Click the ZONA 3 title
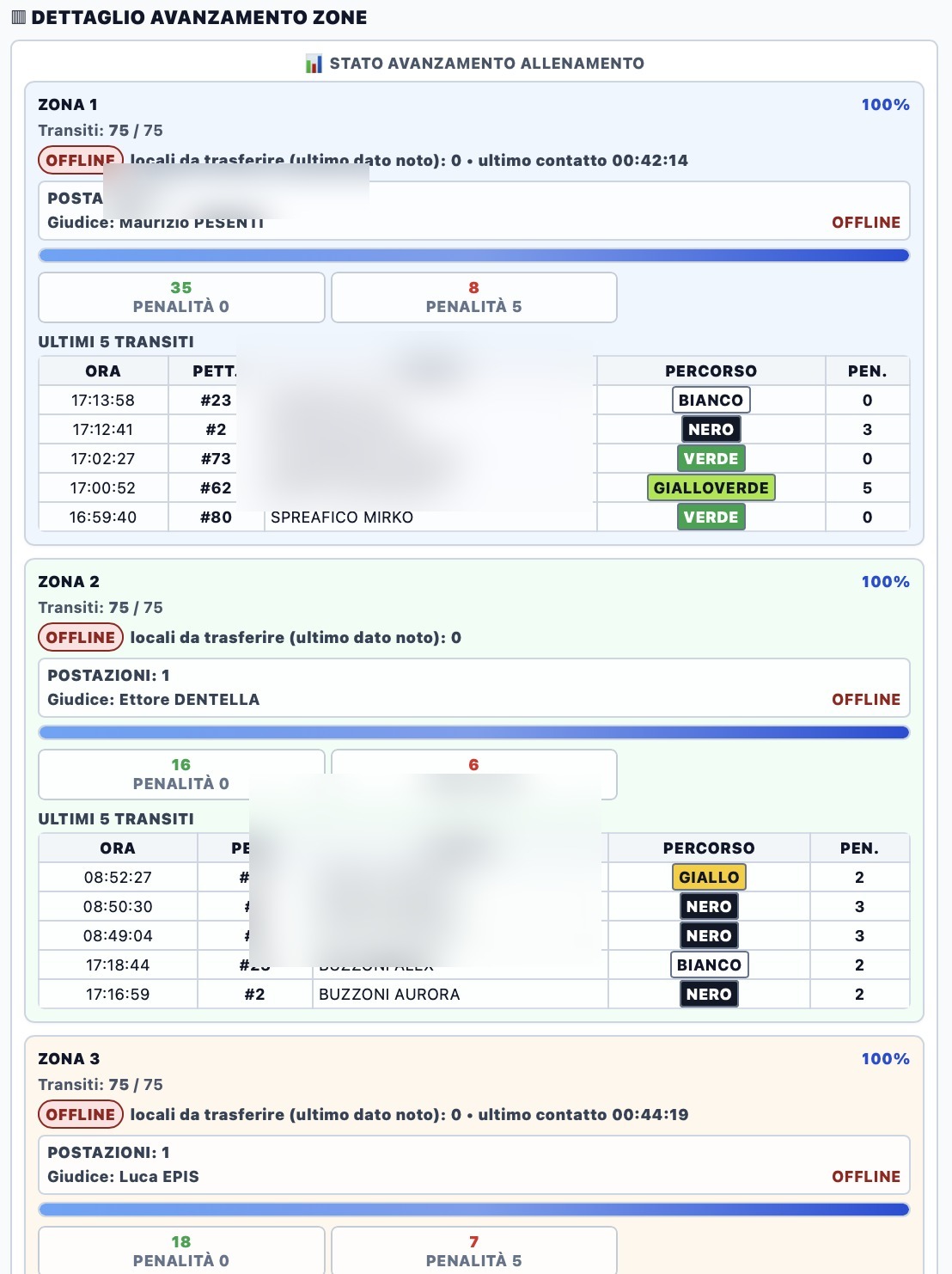Viewport: 952px width, 1274px height. click(69, 1059)
